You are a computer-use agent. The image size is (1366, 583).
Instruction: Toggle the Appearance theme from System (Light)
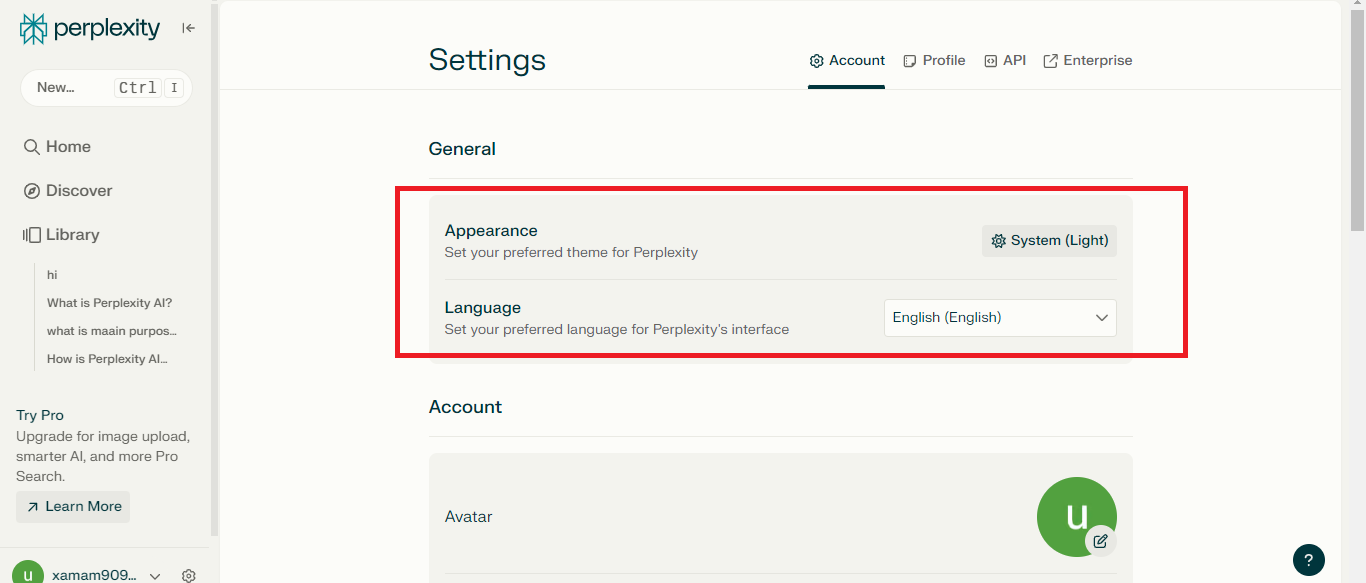click(x=1048, y=240)
